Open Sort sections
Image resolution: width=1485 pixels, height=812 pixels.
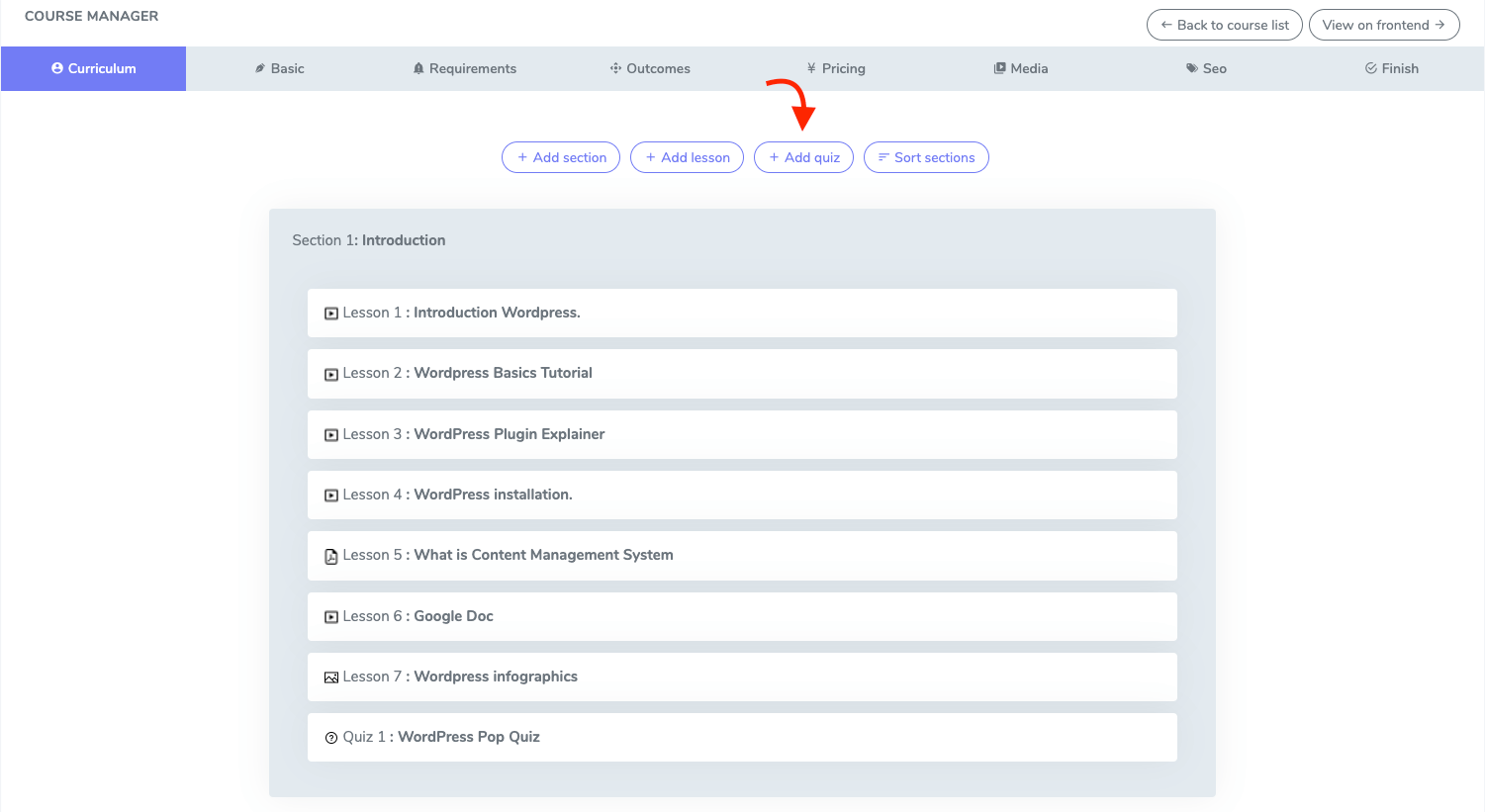926,157
